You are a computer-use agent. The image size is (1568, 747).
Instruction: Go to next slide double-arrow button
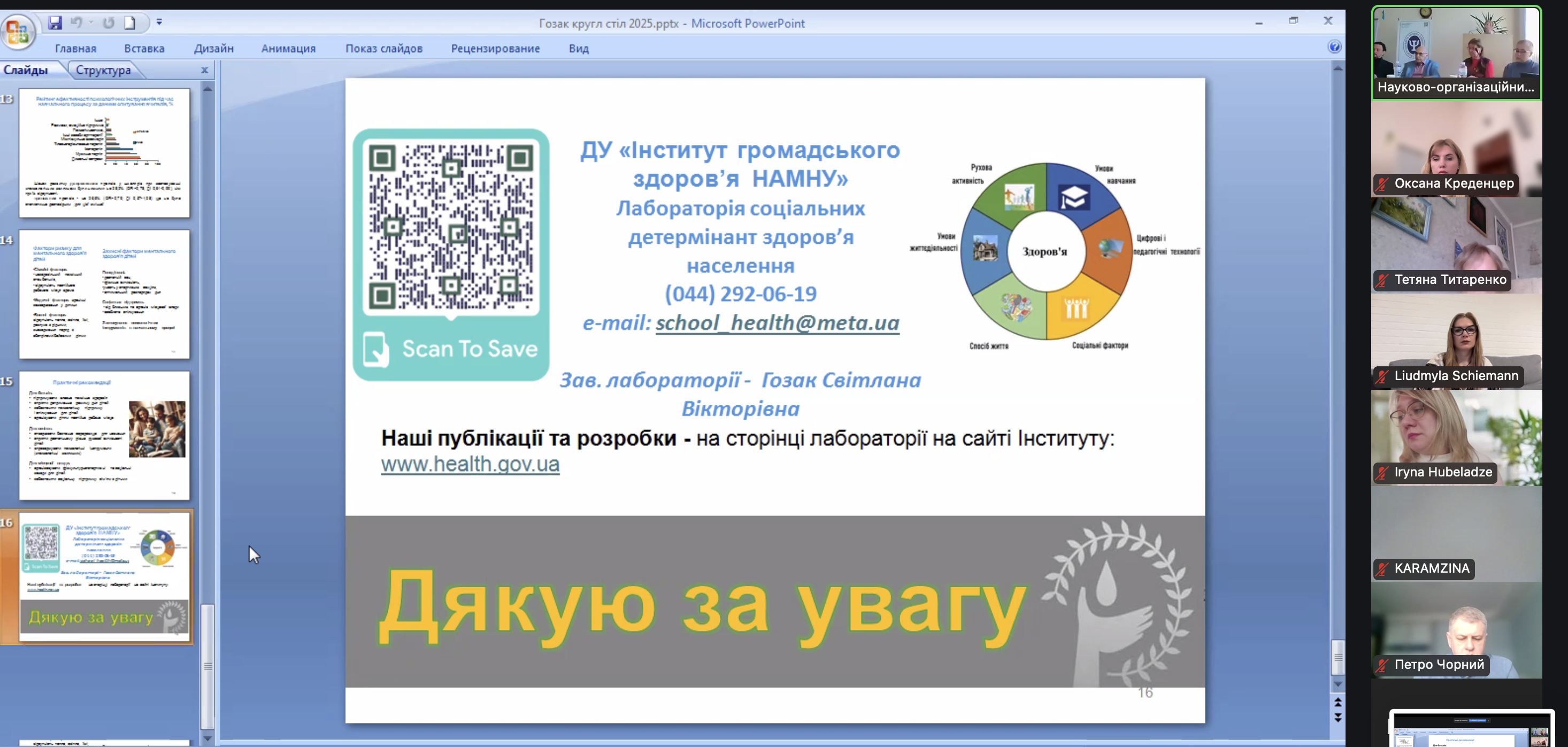[x=1338, y=718]
